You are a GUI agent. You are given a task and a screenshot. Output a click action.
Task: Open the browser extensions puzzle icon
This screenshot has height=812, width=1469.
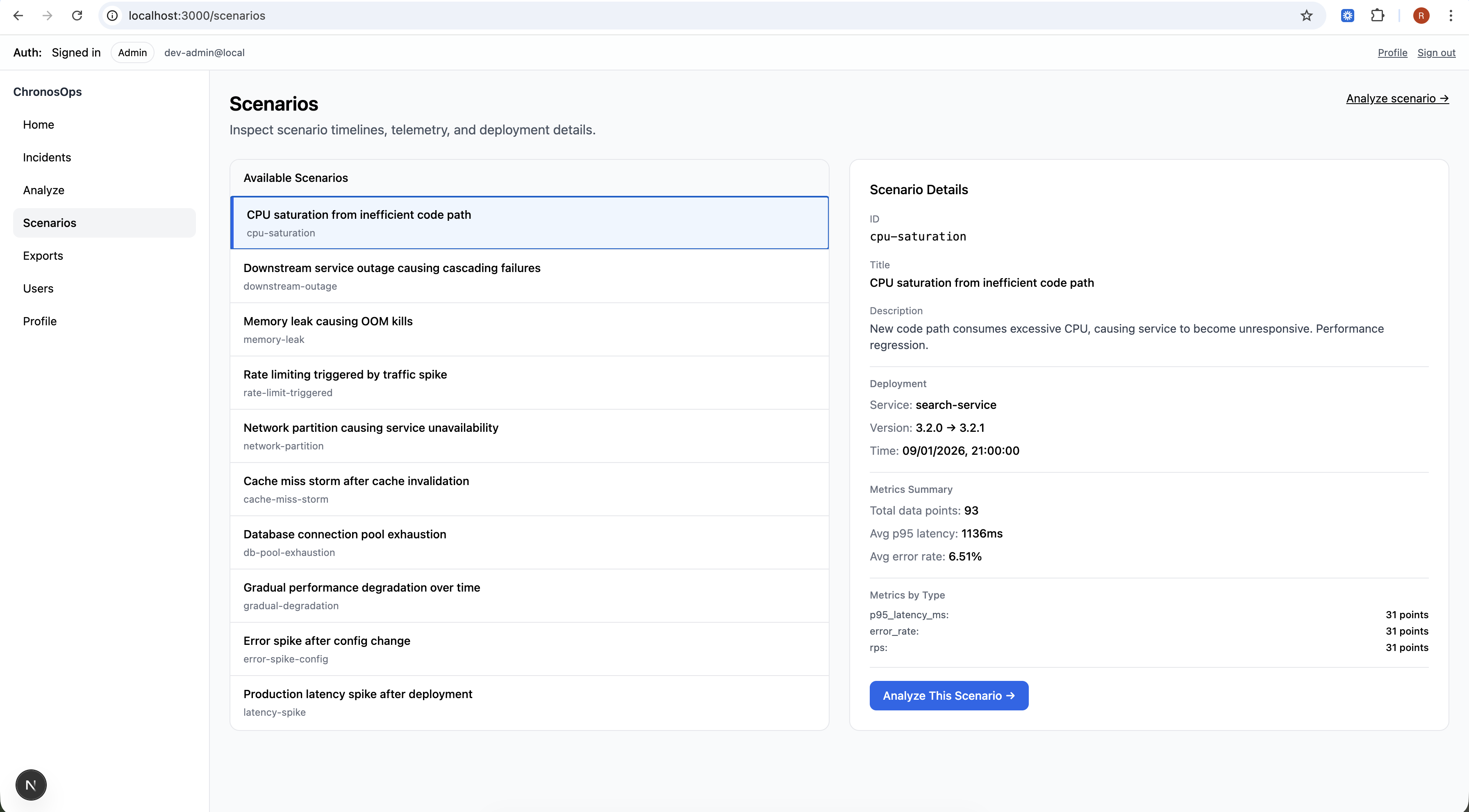pos(1377,16)
